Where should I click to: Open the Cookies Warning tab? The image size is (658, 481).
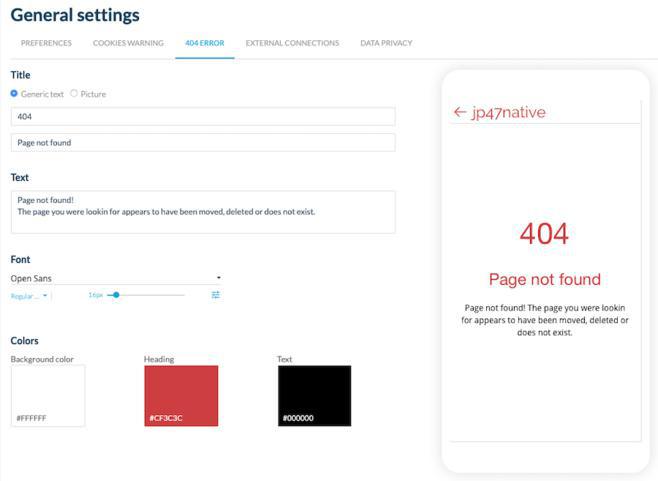click(x=128, y=43)
